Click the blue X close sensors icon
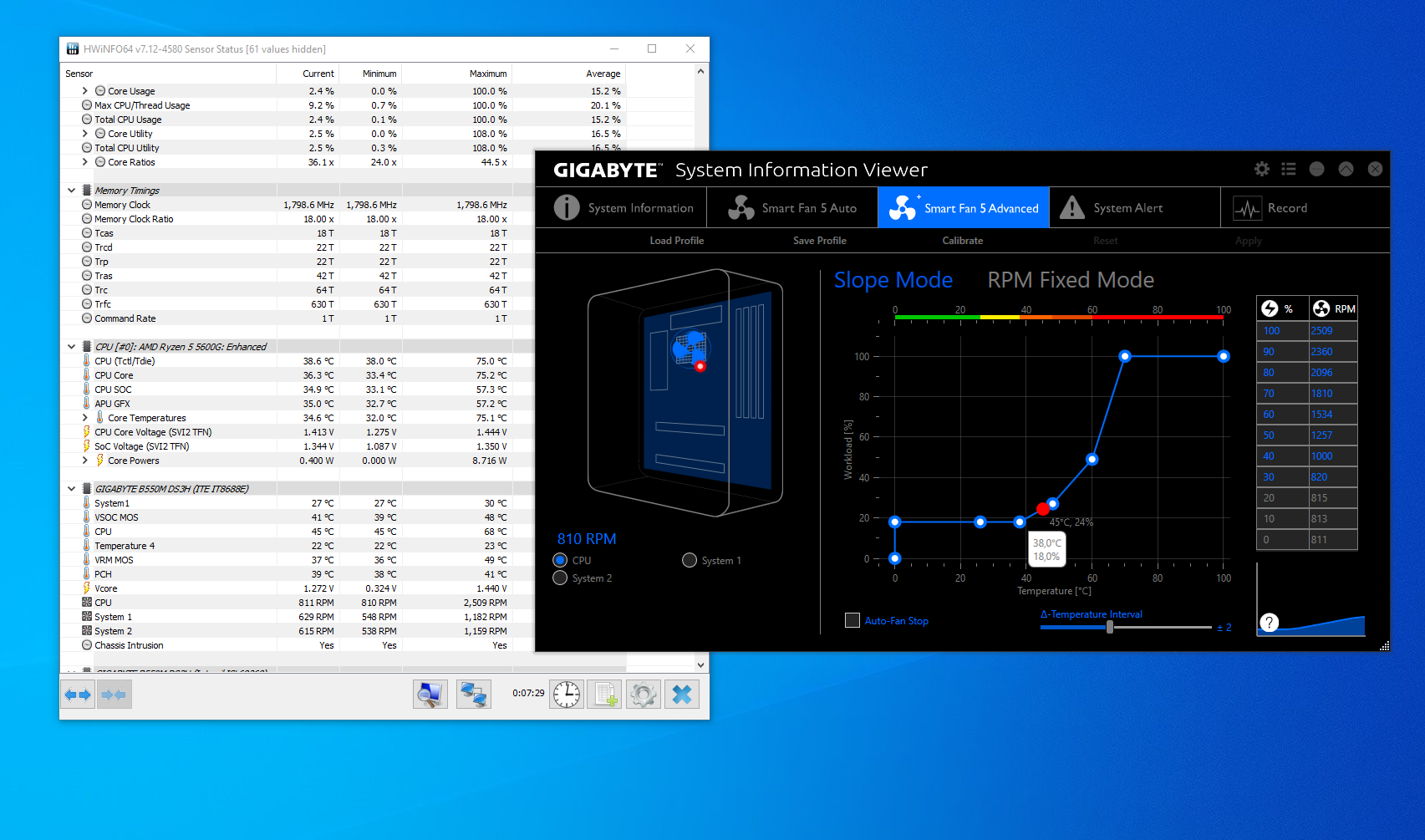The image size is (1425, 840). 682,695
